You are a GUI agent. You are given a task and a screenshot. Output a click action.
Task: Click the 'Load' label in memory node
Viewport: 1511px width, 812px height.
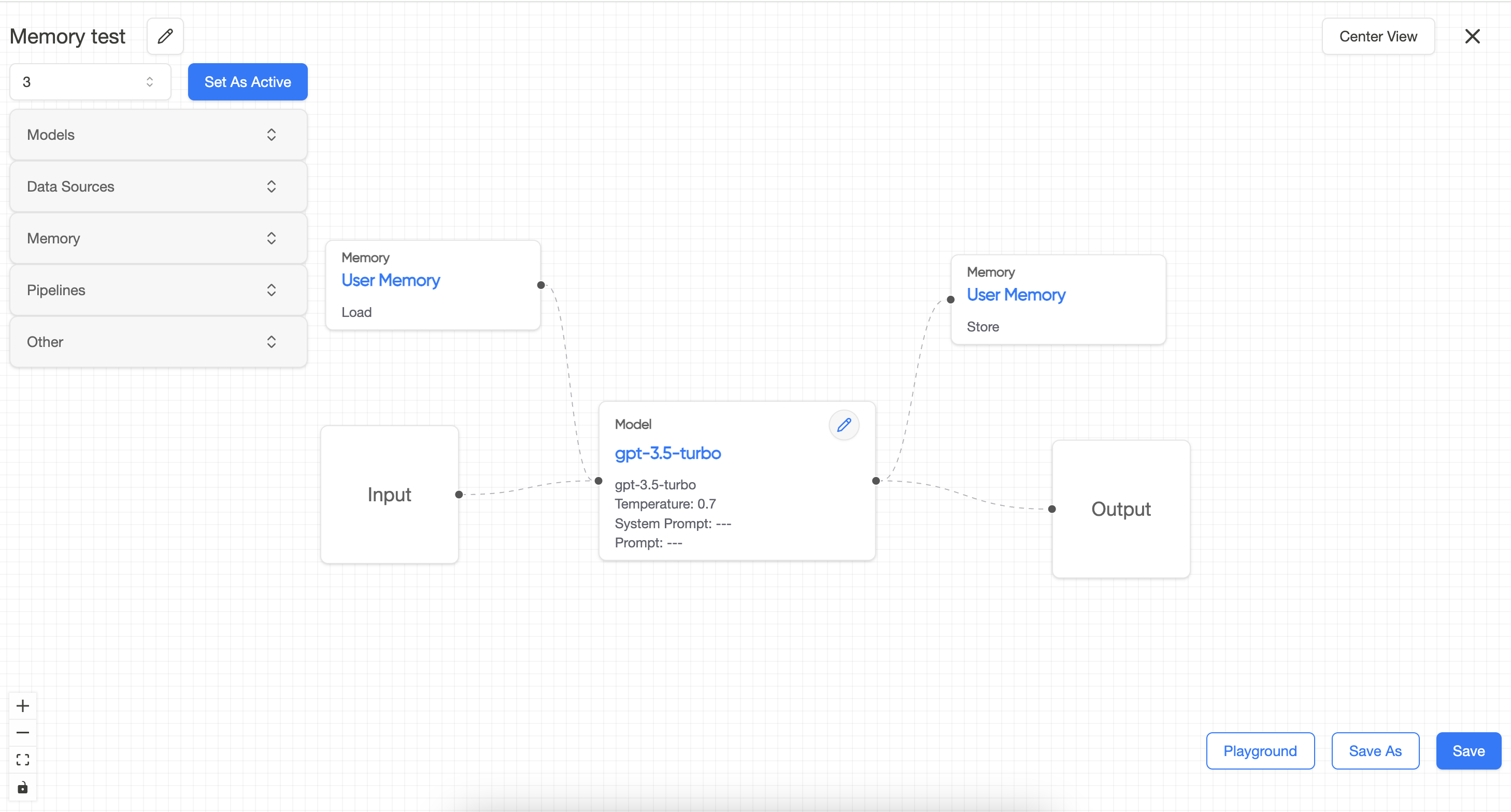tap(357, 312)
